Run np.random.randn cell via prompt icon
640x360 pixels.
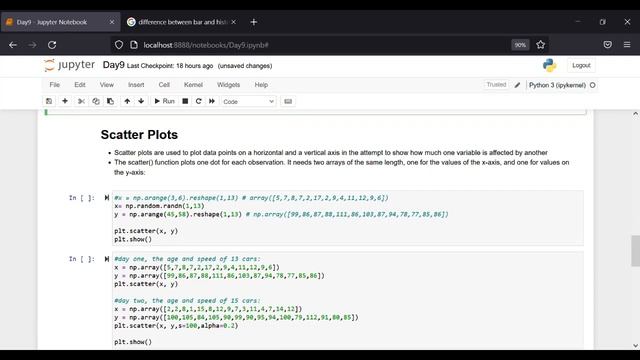[107, 198]
